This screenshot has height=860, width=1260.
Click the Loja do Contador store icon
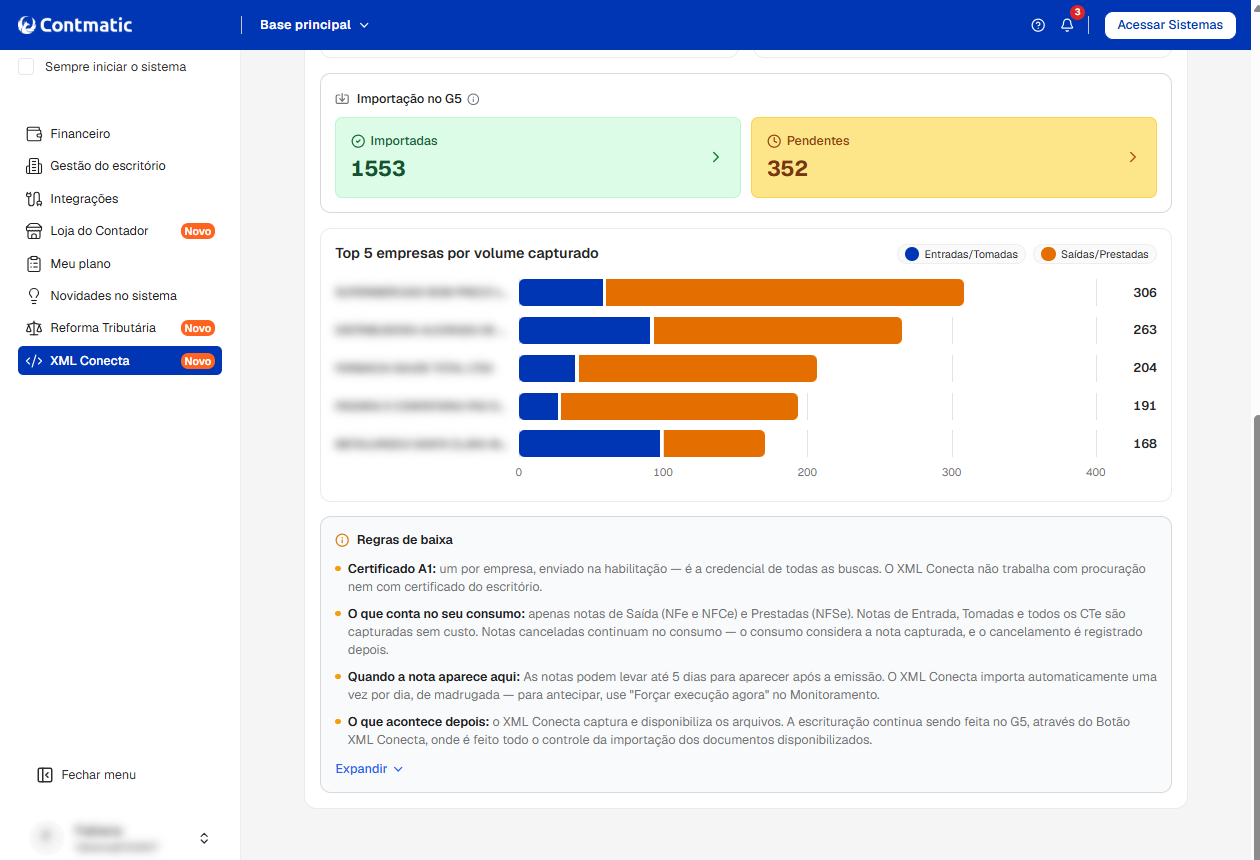click(x=33, y=231)
